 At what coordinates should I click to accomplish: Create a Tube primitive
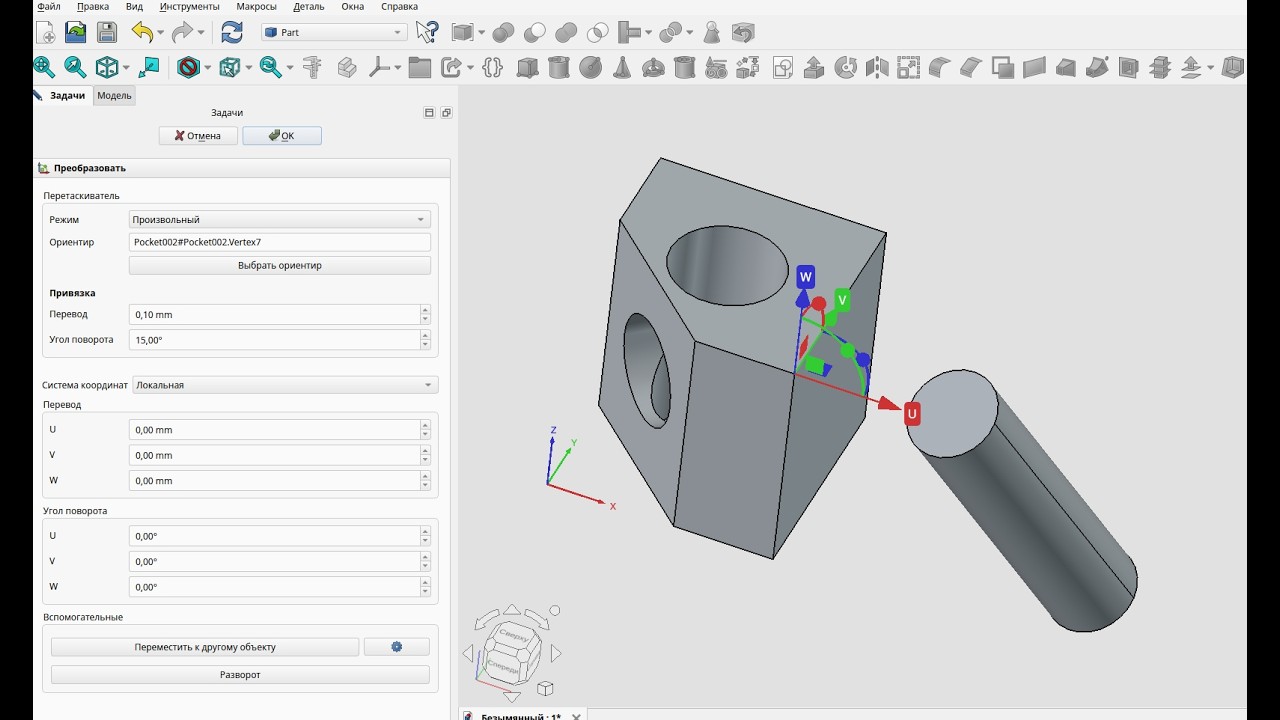pyautogui.click(x=684, y=67)
